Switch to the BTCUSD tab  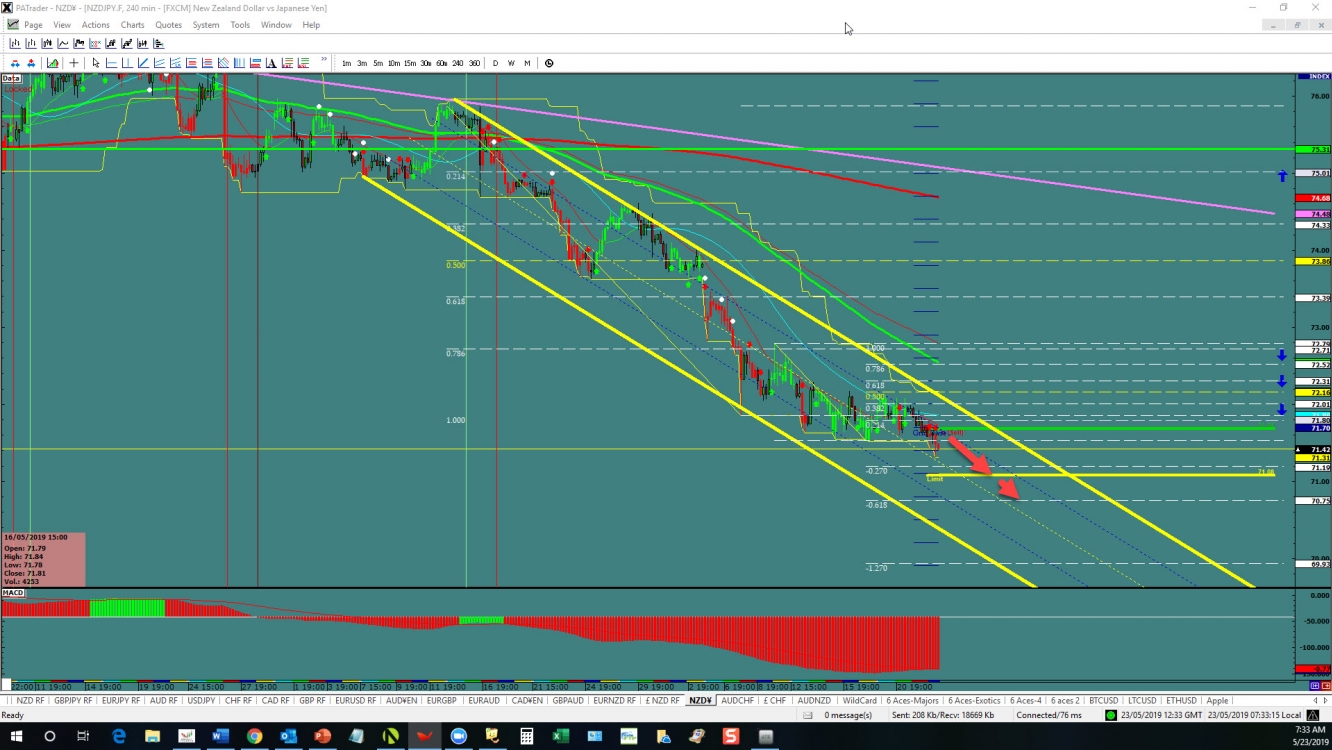[x=1104, y=701]
